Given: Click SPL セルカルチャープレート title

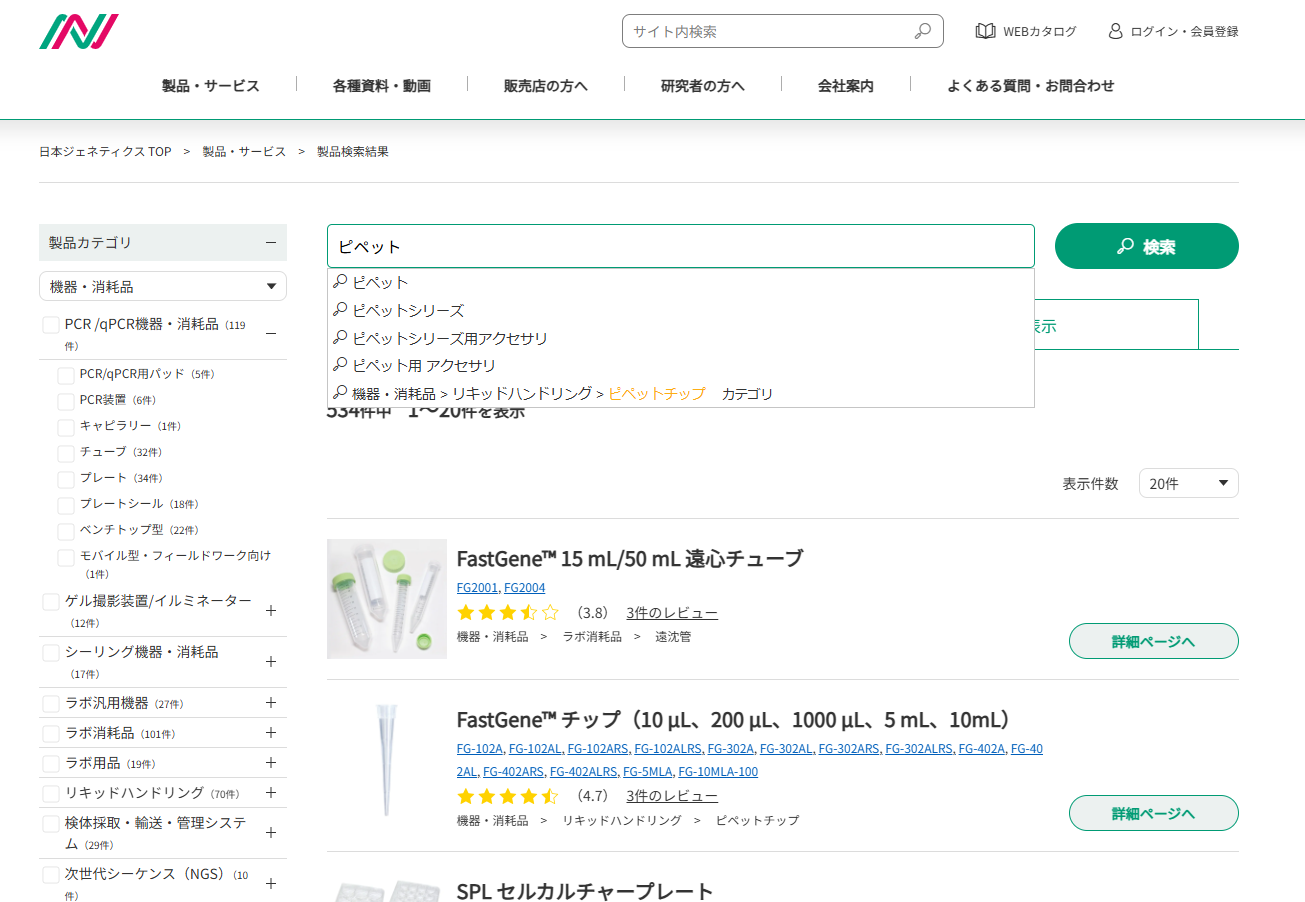Looking at the screenshot, I should click(x=585, y=891).
